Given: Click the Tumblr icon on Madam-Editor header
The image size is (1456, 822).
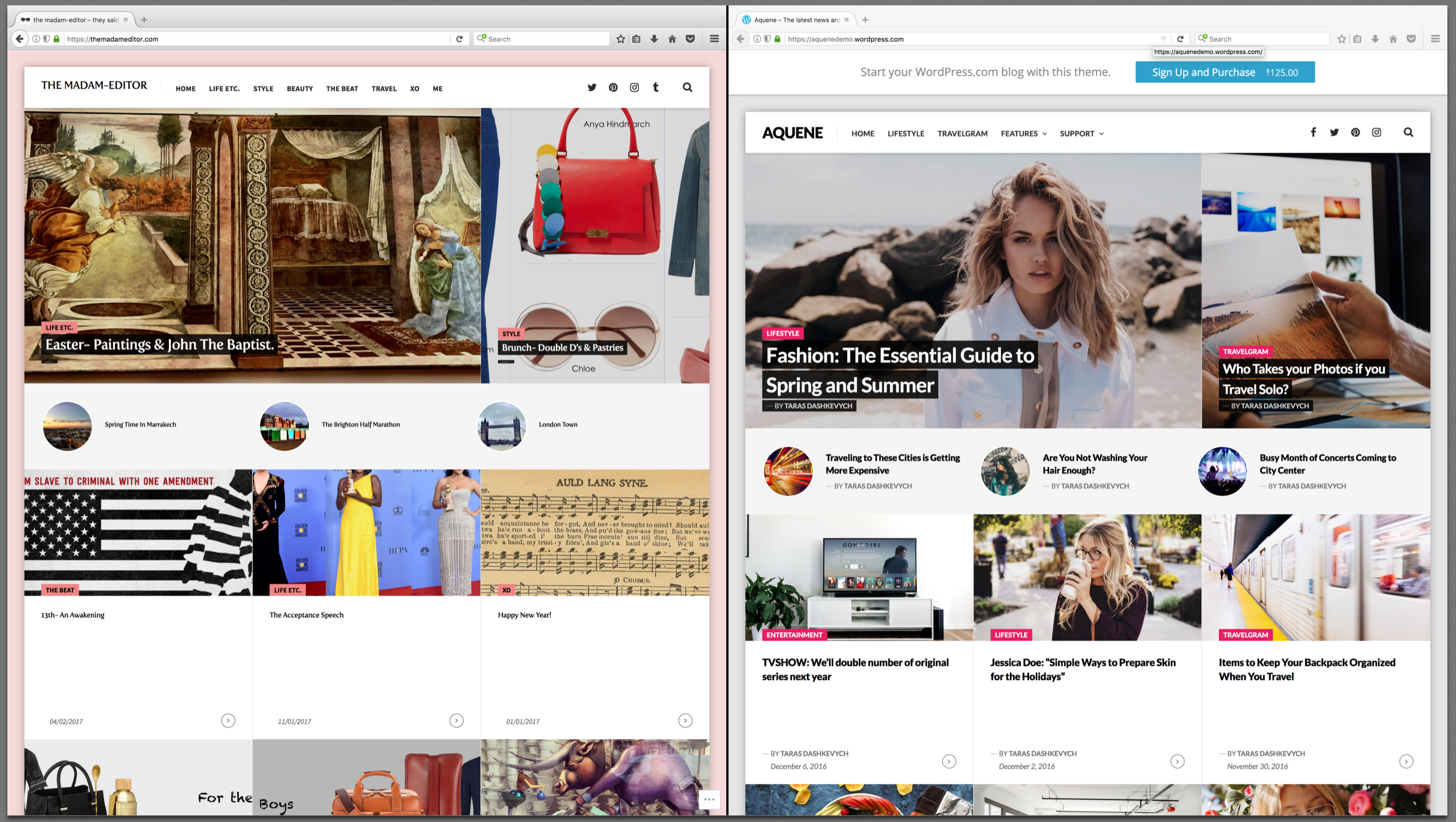Looking at the screenshot, I should (x=656, y=87).
